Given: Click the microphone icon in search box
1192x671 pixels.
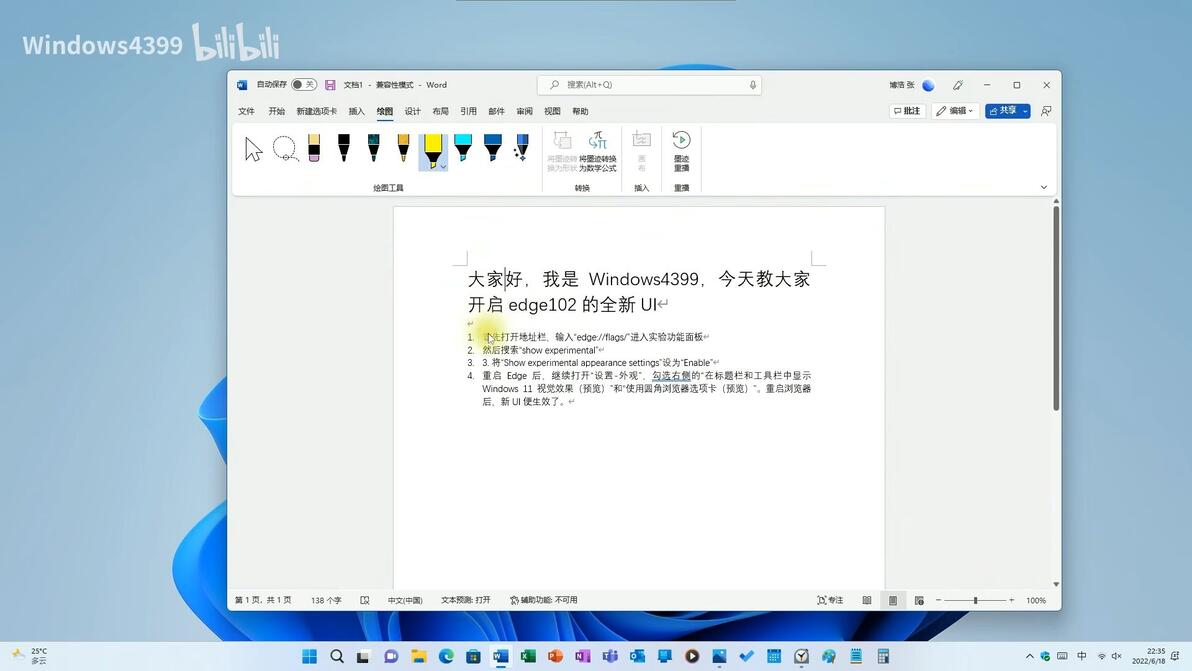Looking at the screenshot, I should point(753,85).
